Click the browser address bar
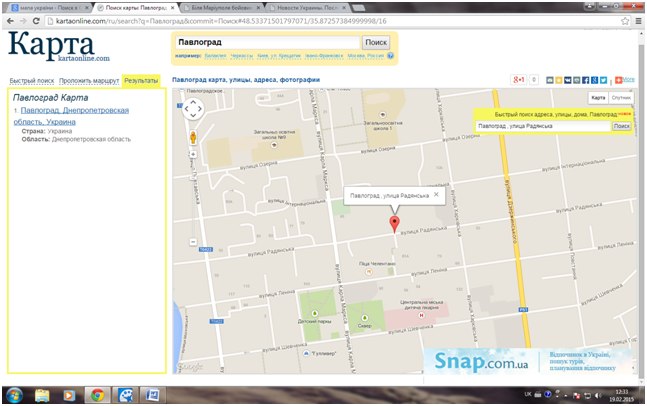Viewport: 647px width, 406px height. [332, 21]
